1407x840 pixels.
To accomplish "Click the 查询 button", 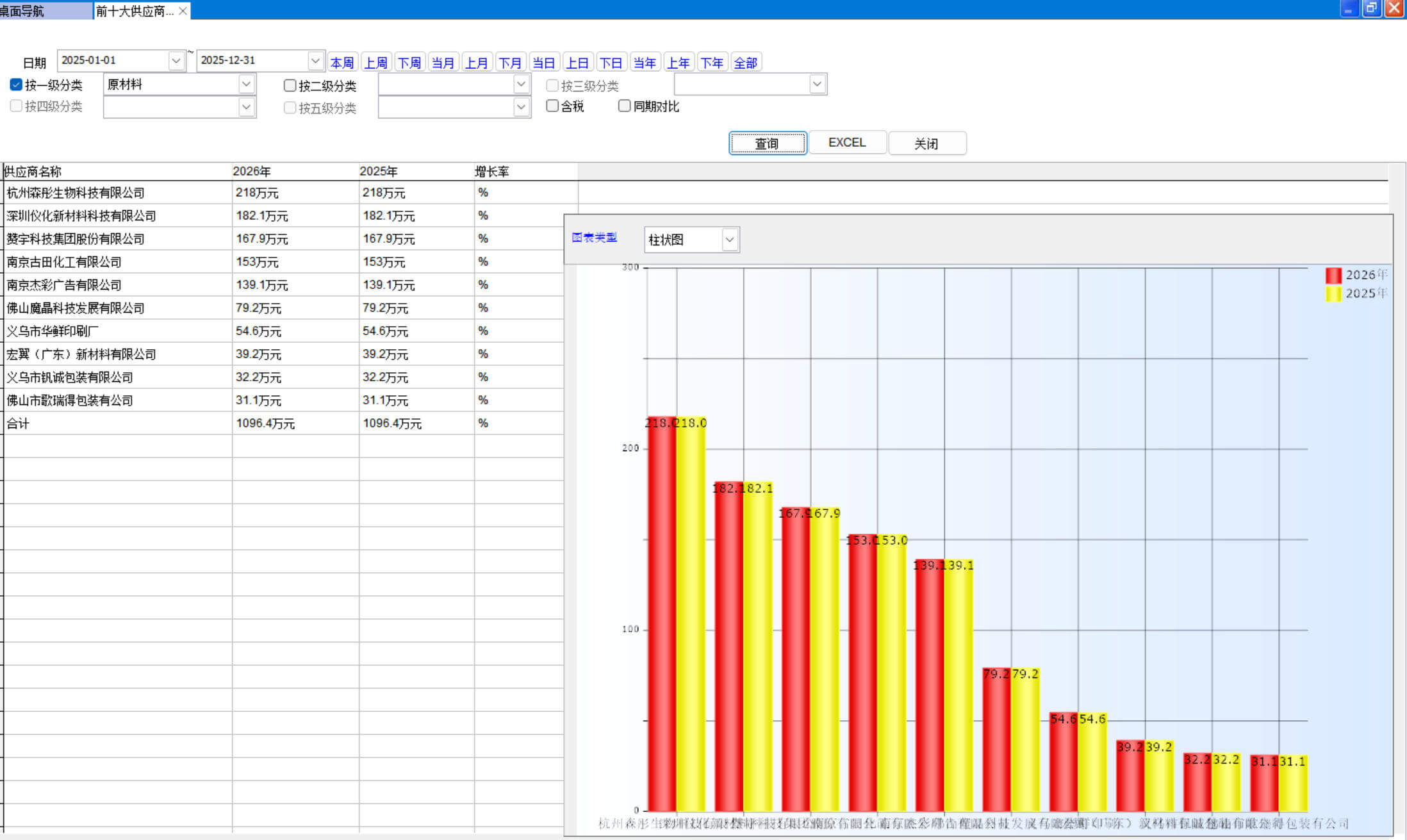I will [x=767, y=143].
